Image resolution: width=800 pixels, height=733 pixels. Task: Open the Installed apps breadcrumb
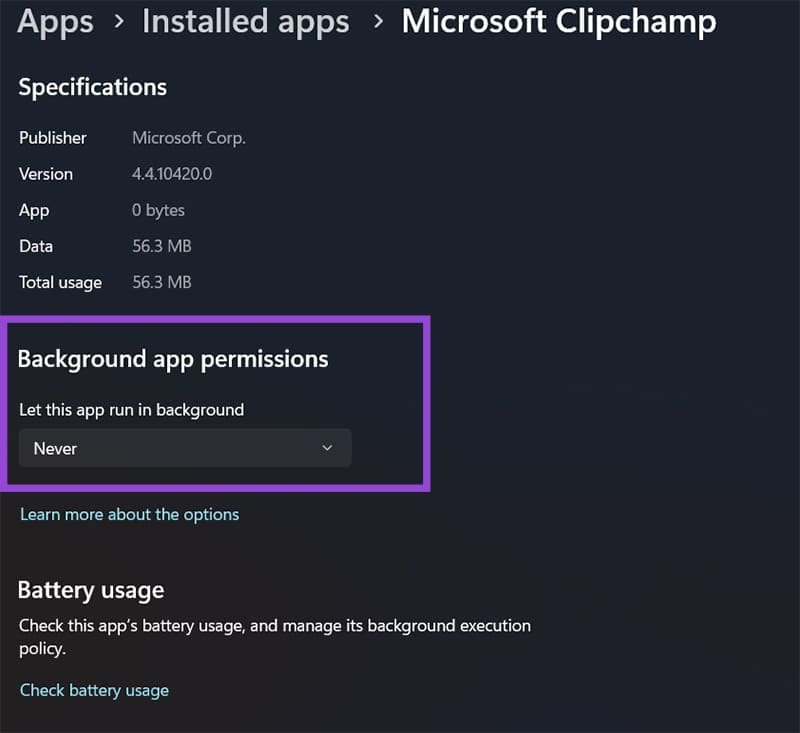246,21
